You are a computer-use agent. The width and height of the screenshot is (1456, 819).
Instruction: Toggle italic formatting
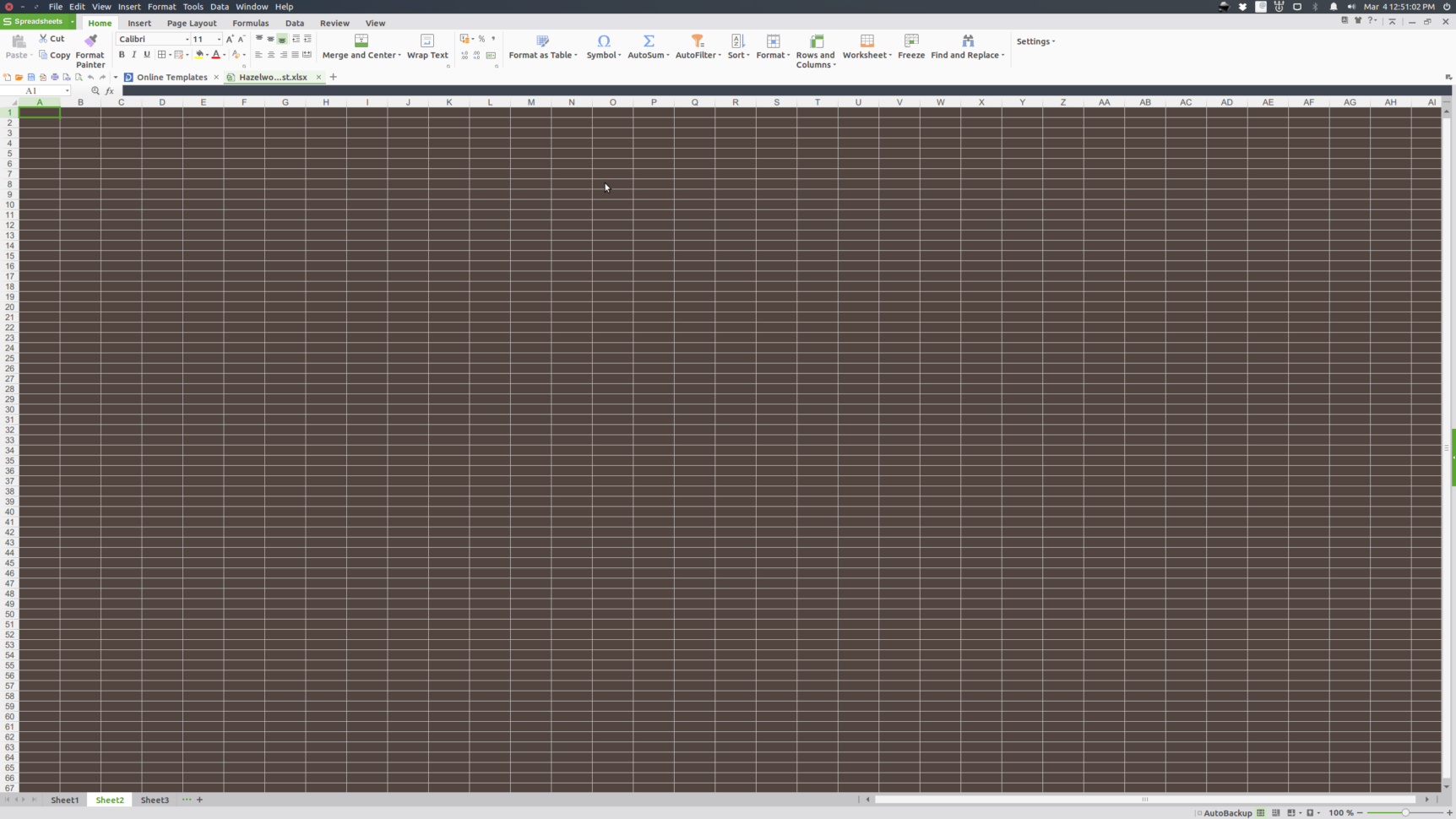134,54
